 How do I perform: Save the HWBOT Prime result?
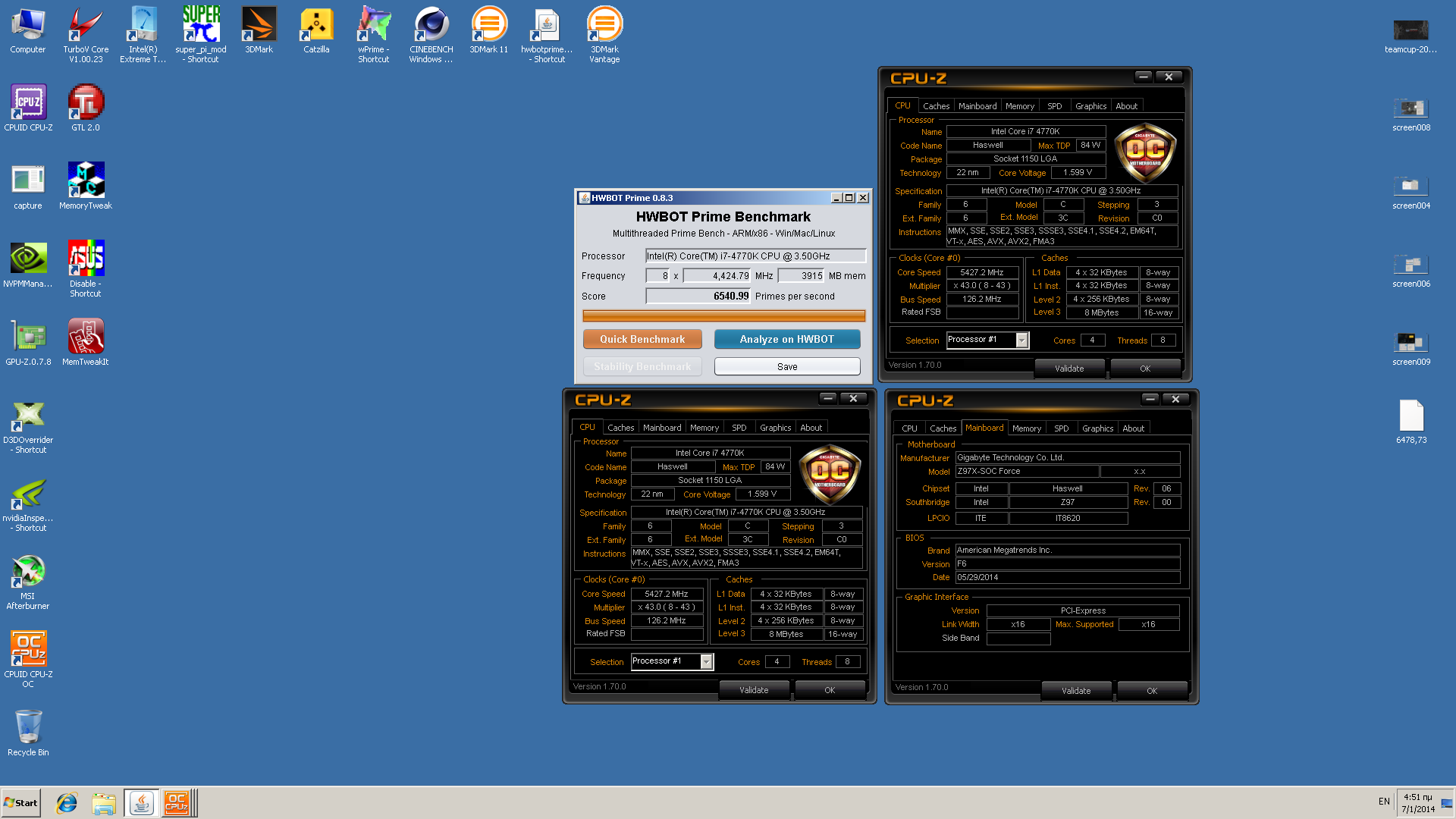coord(787,366)
